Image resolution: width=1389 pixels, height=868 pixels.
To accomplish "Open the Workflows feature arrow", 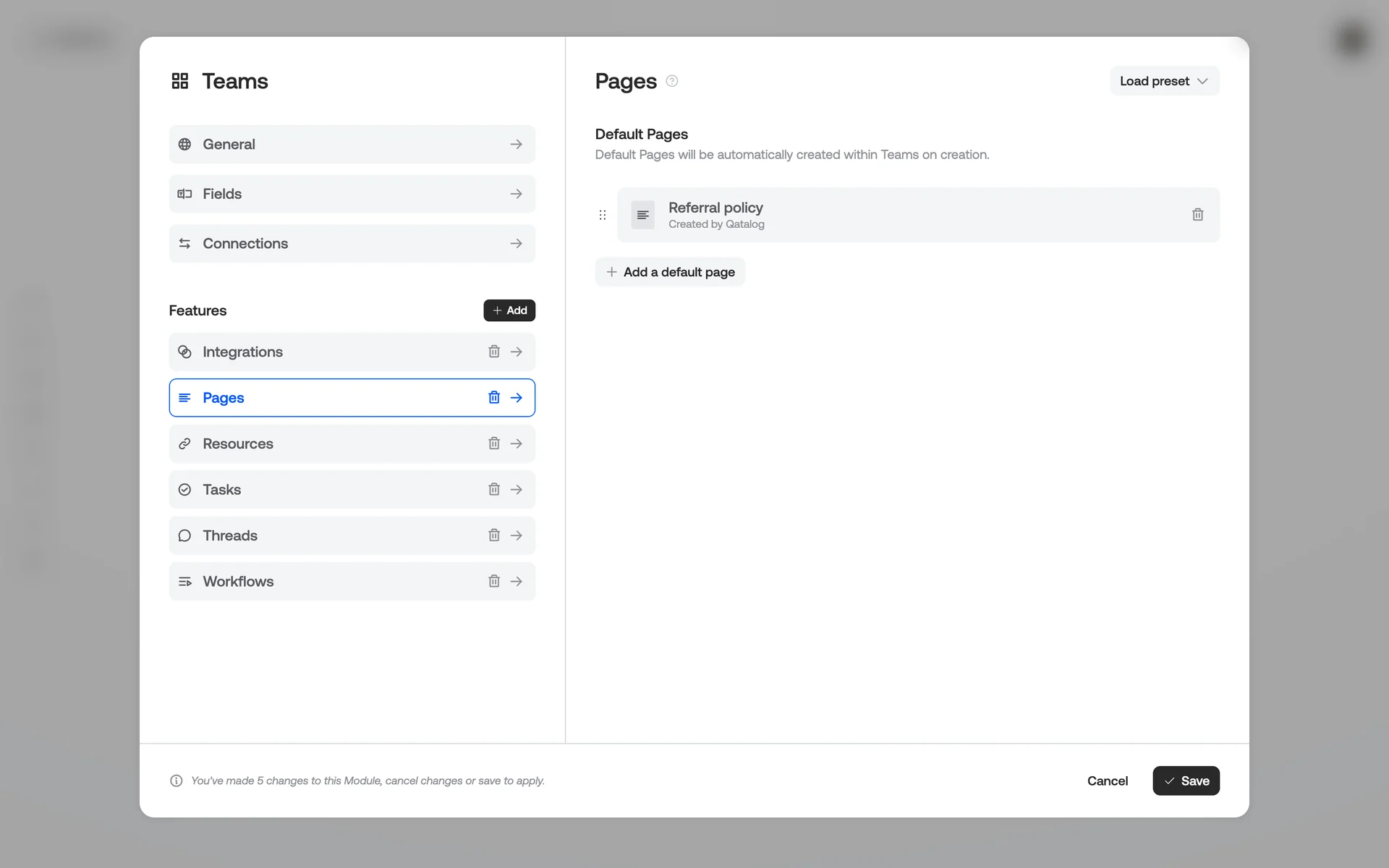I will click(x=517, y=582).
